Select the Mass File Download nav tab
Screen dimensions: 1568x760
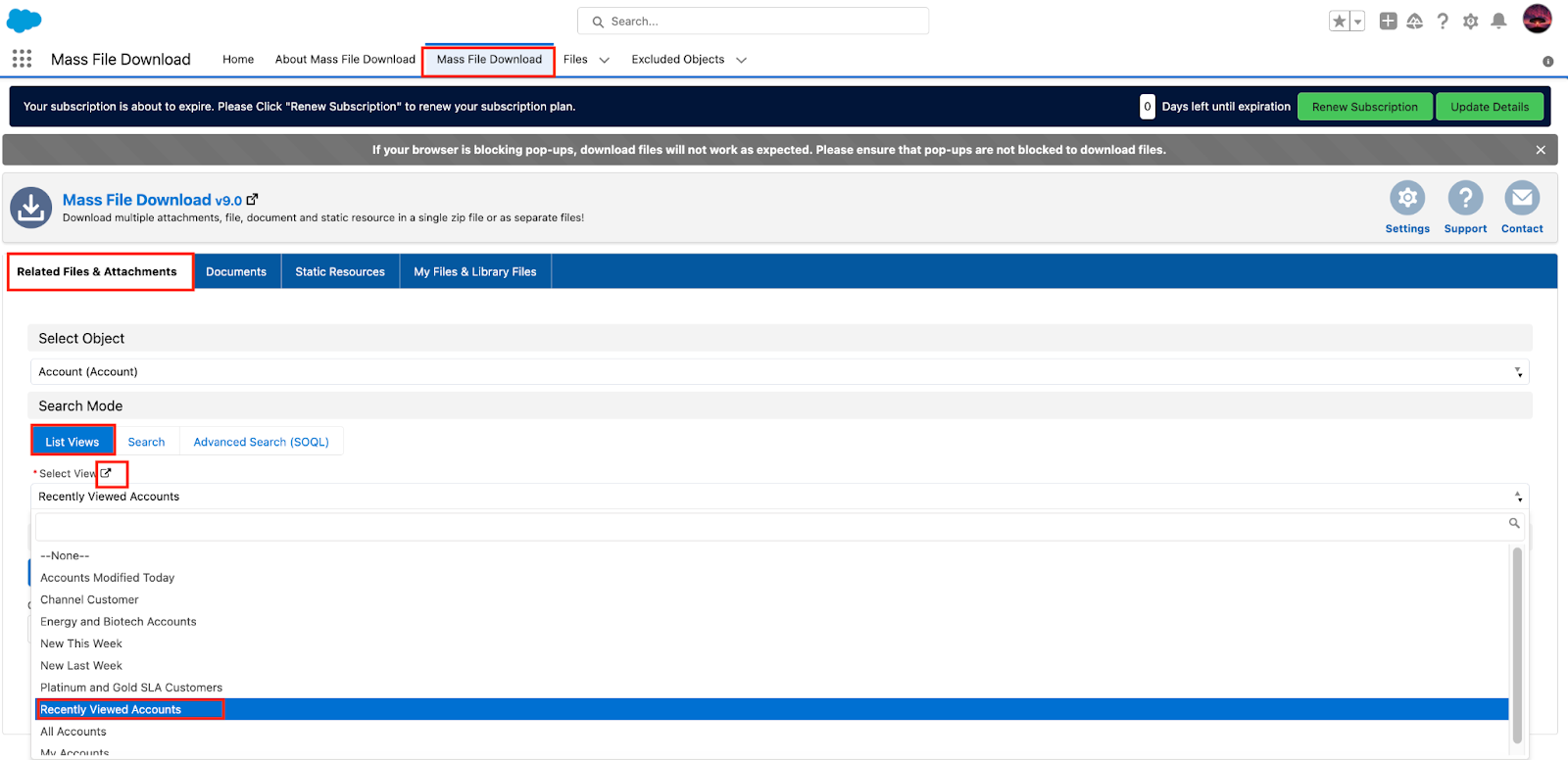pos(489,60)
